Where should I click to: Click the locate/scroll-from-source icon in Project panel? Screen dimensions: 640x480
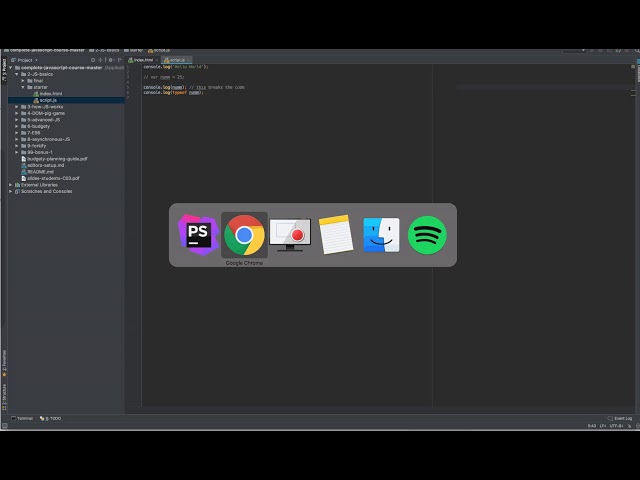pos(93,60)
